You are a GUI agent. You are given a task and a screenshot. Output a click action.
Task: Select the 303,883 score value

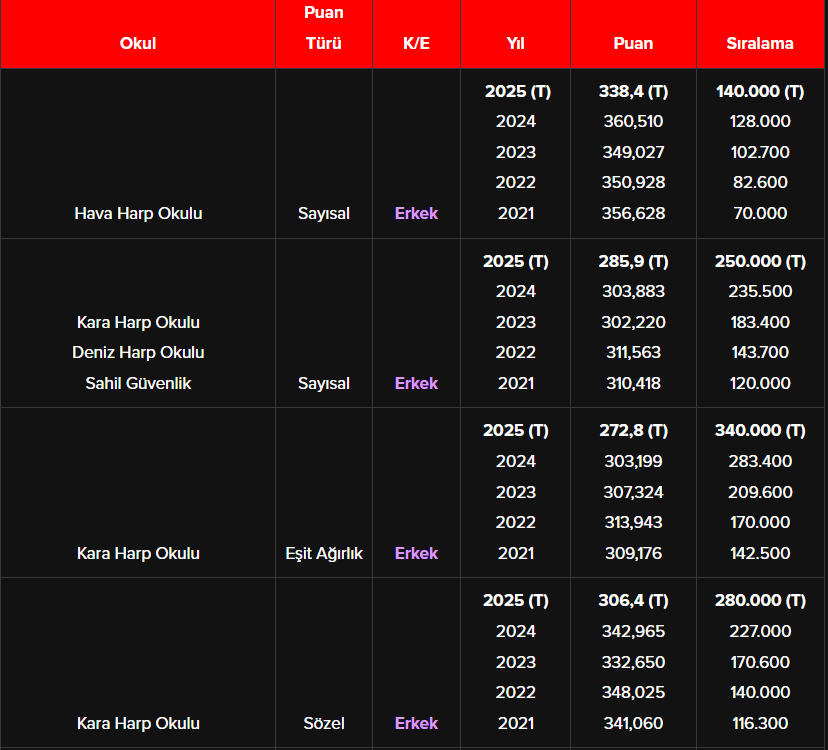point(633,292)
